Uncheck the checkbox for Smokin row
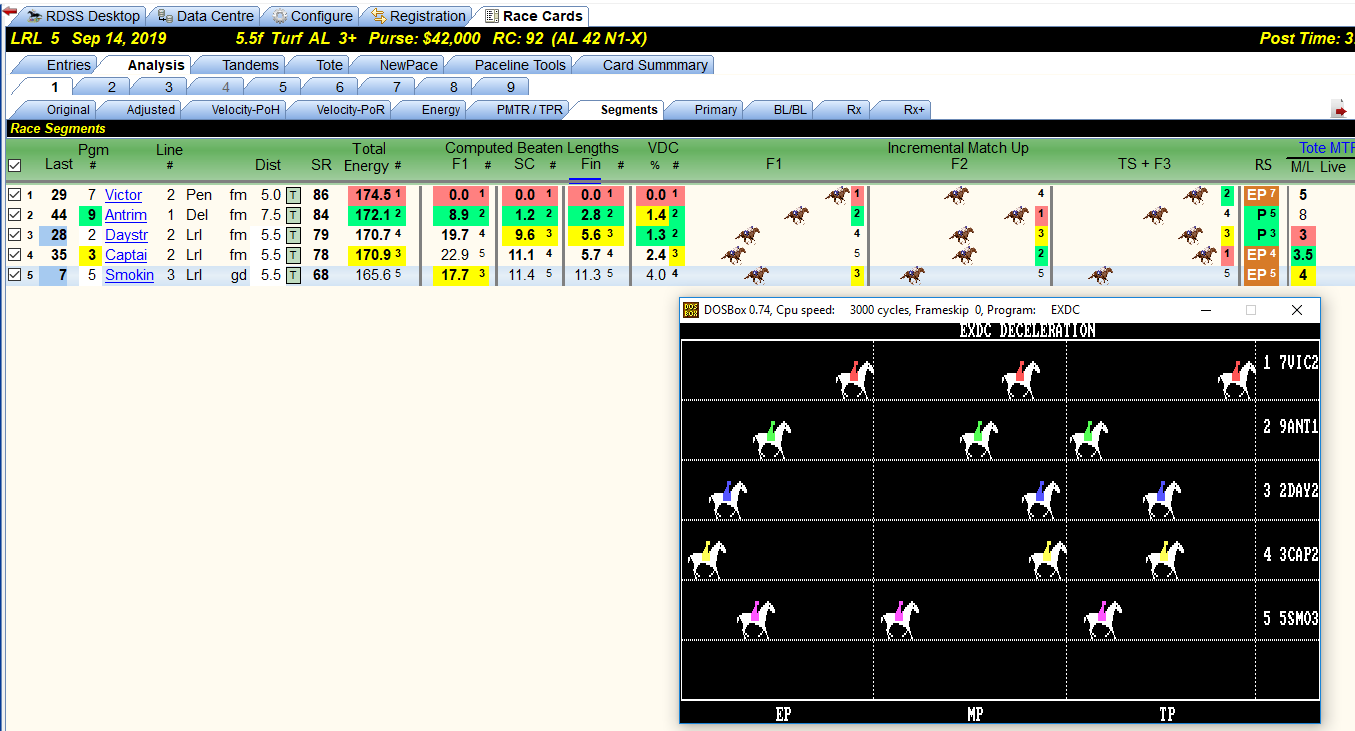Viewport: 1355px width, 731px height. tap(14, 275)
